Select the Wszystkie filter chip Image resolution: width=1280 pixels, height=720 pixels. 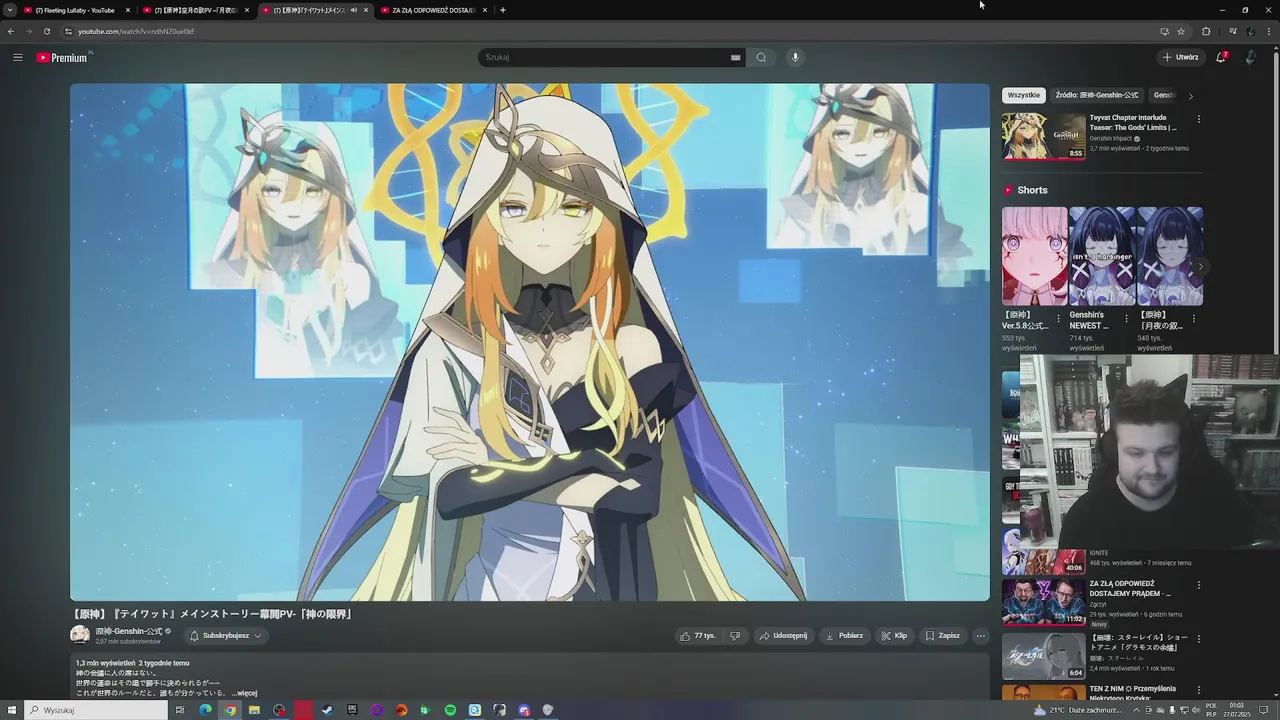tap(1024, 95)
